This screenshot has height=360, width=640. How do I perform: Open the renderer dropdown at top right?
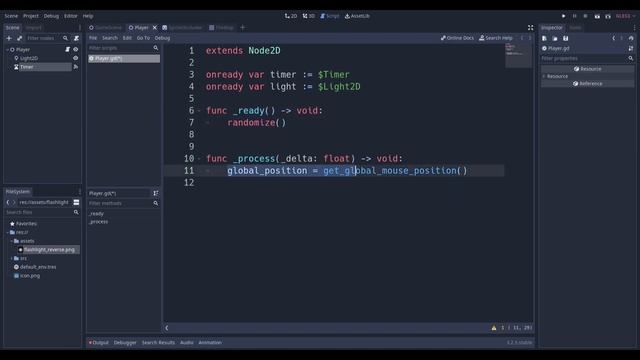(x=626, y=16)
